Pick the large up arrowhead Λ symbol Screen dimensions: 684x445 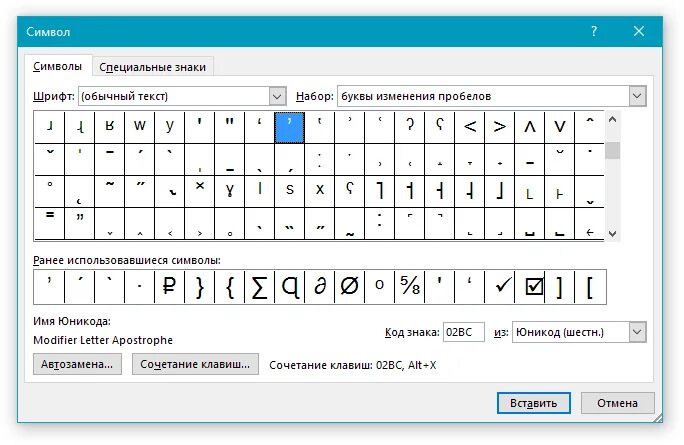pyautogui.click(x=530, y=127)
